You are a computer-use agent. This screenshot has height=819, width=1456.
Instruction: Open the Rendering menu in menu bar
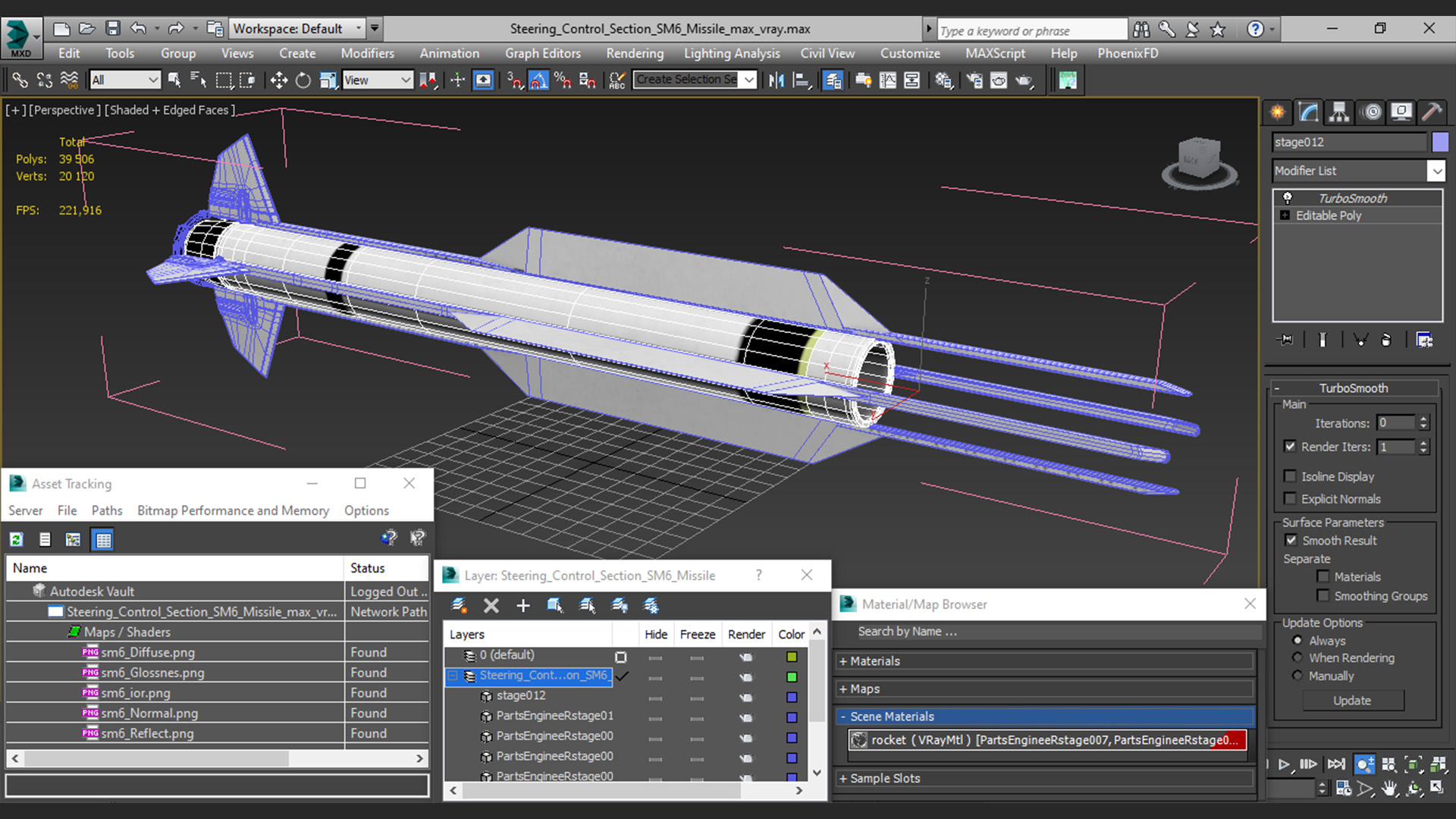coord(634,53)
